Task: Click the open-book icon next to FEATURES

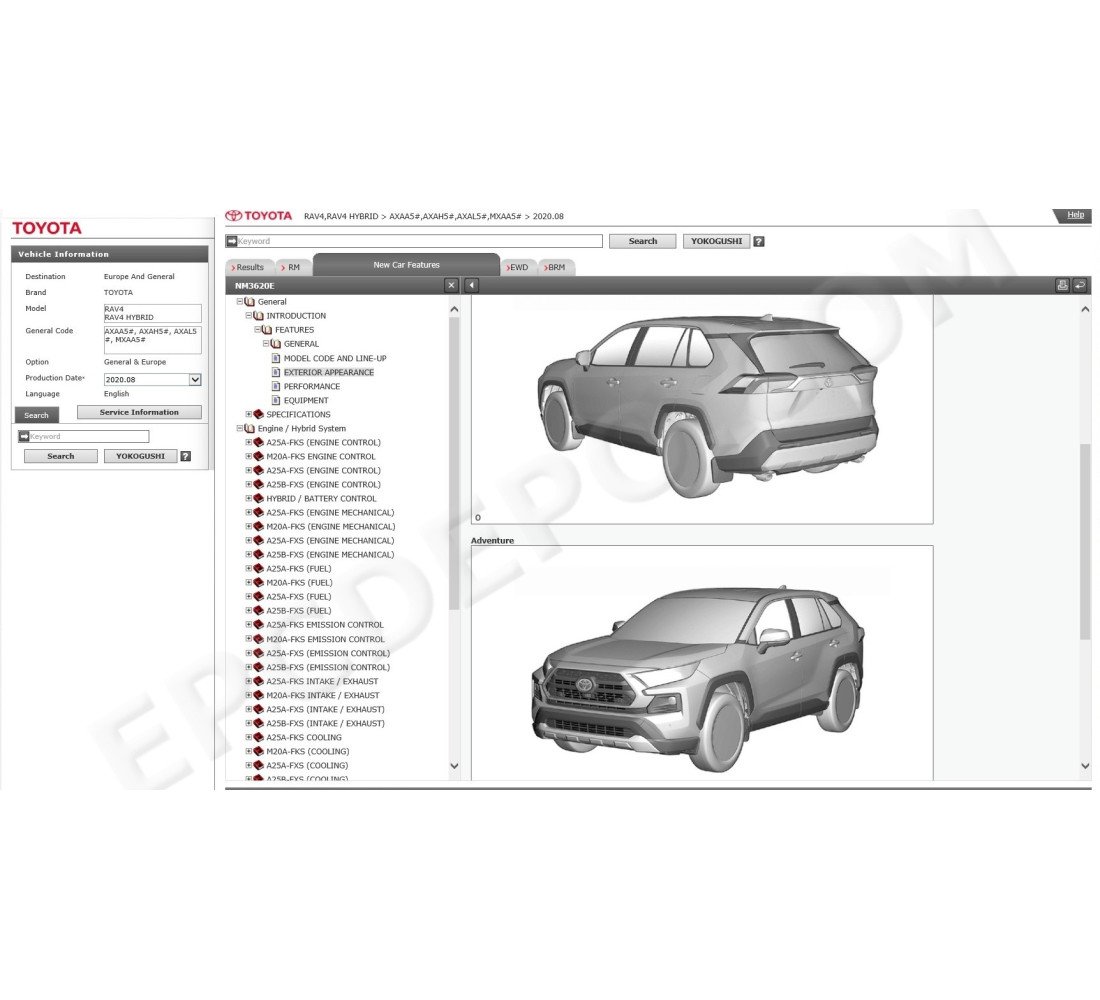Action: 267,330
